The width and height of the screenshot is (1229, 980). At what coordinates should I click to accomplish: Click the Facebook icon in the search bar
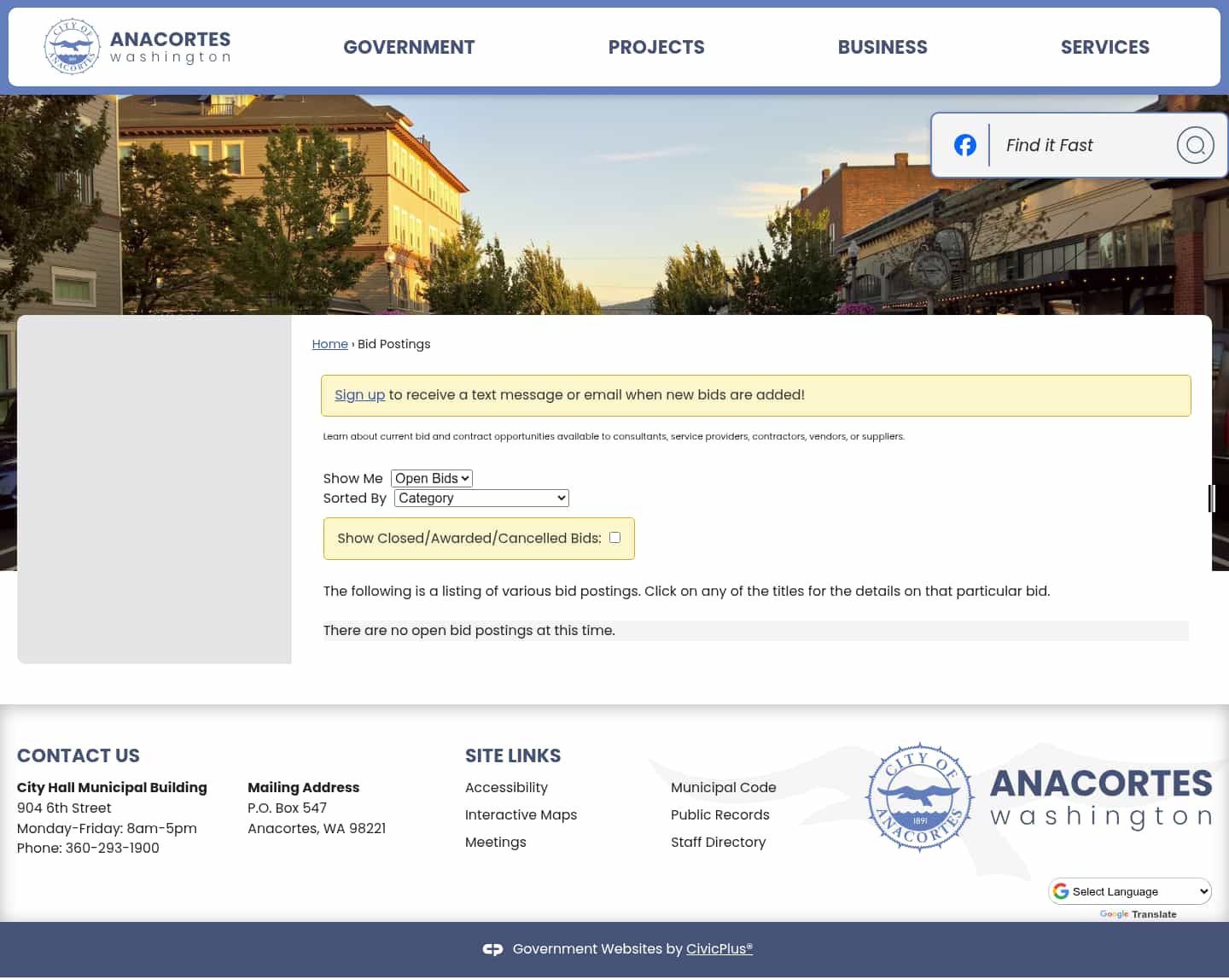click(x=964, y=145)
